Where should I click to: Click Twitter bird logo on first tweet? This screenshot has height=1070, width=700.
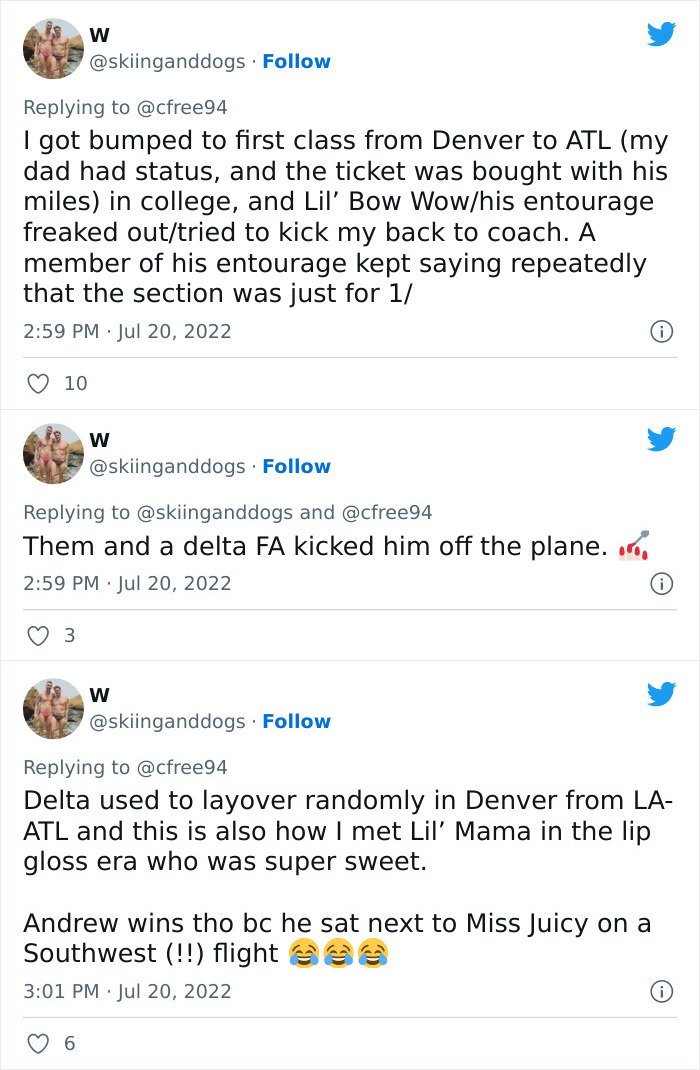click(x=661, y=34)
